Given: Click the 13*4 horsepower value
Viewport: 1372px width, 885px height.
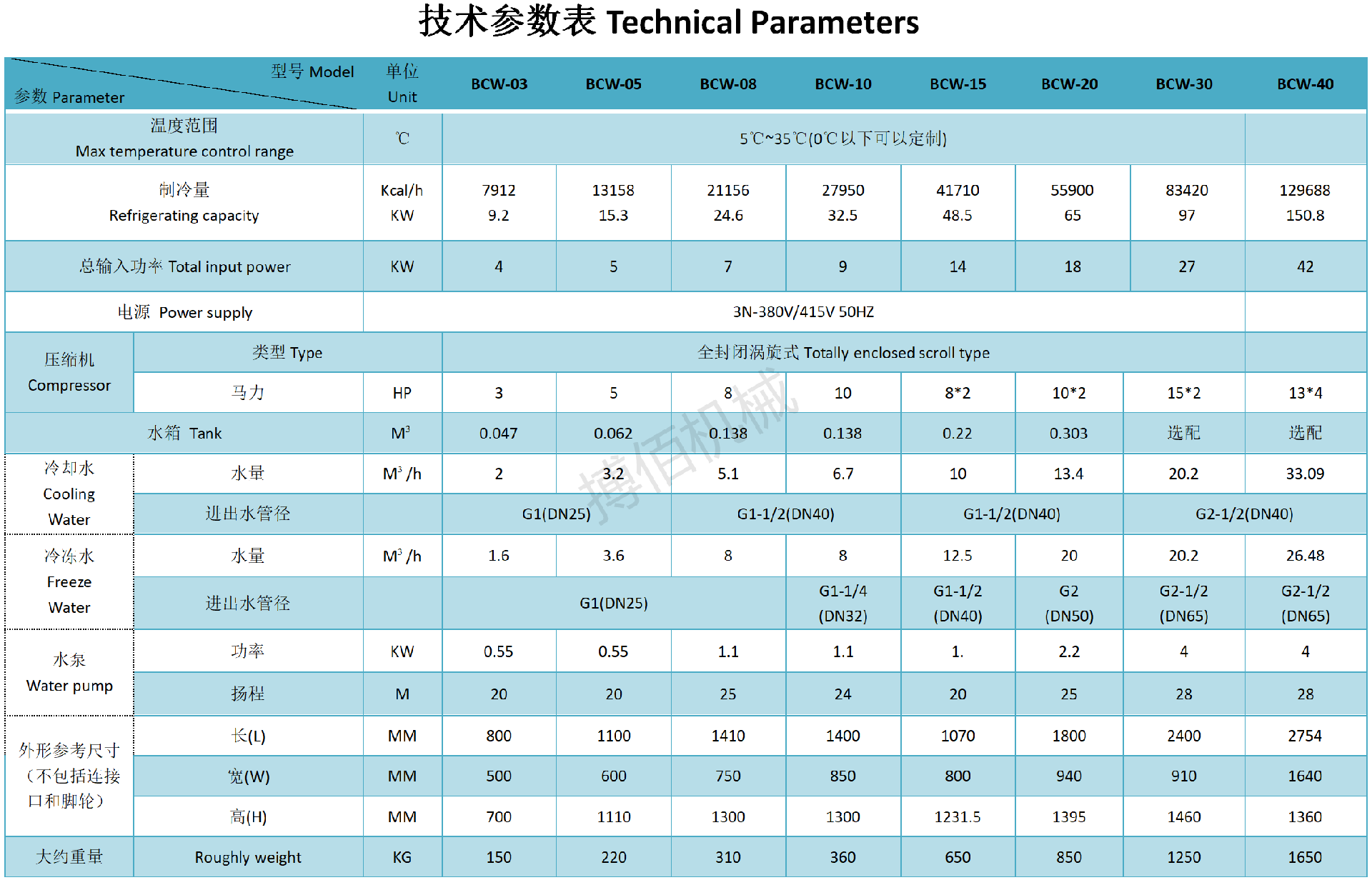Looking at the screenshot, I should [x=1305, y=393].
